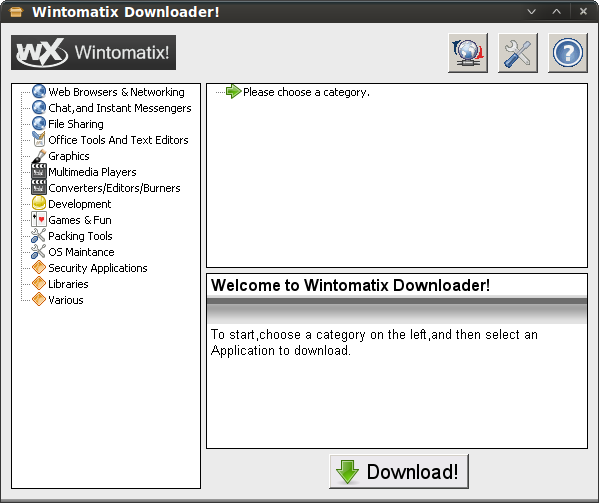
Task: Click the orange diamond icon beside Security Applications
Action: (x=39, y=267)
